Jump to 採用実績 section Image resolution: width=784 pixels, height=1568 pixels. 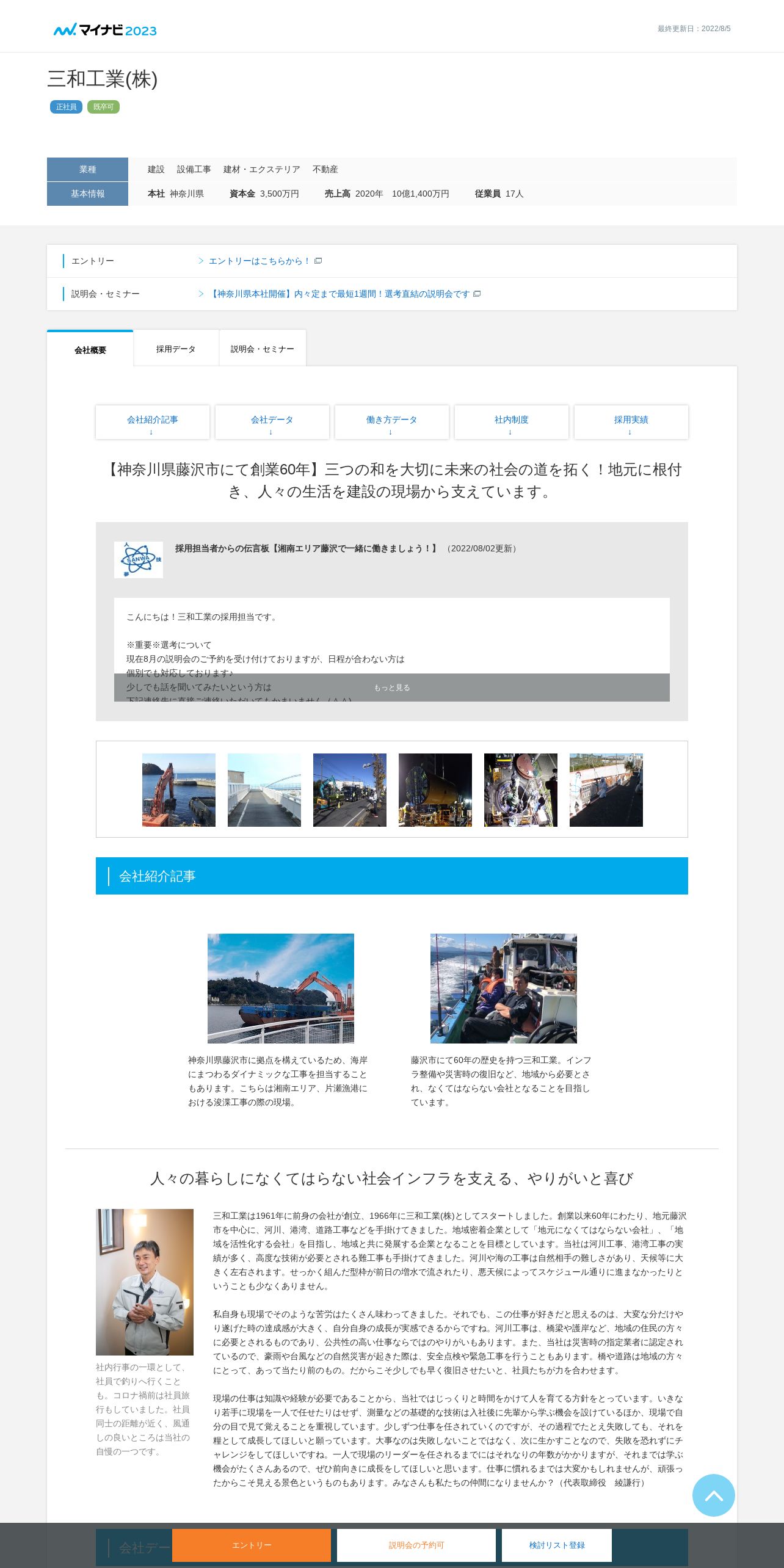[631, 422]
